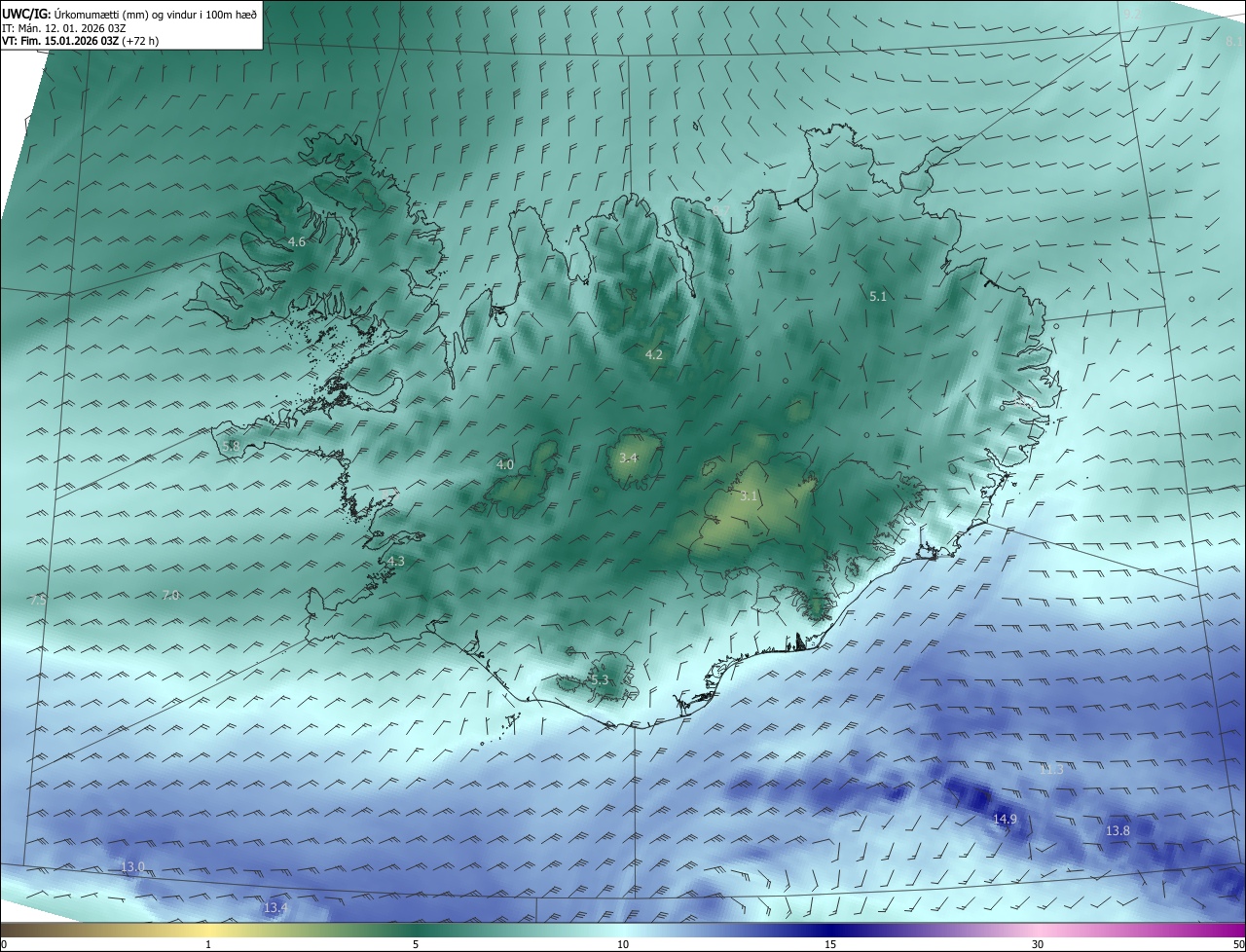This screenshot has width=1246, height=952.
Task: Click the 5.3 value in south Iceland
Action: click(x=599, y=680)
